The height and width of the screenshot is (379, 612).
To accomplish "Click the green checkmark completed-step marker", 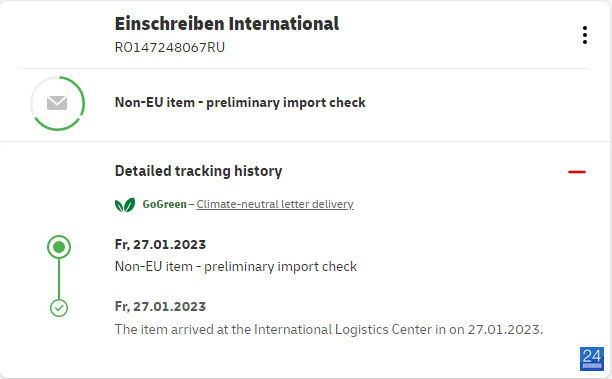I will 59,308.
